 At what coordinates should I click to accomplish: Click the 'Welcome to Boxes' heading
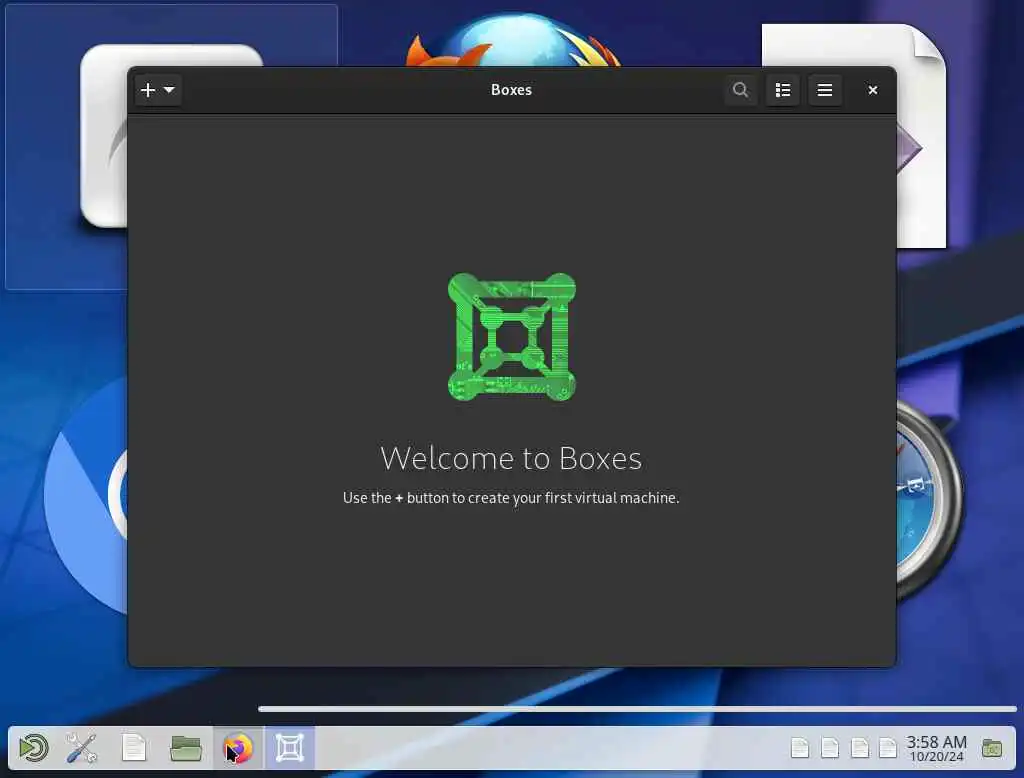(511, 459)
